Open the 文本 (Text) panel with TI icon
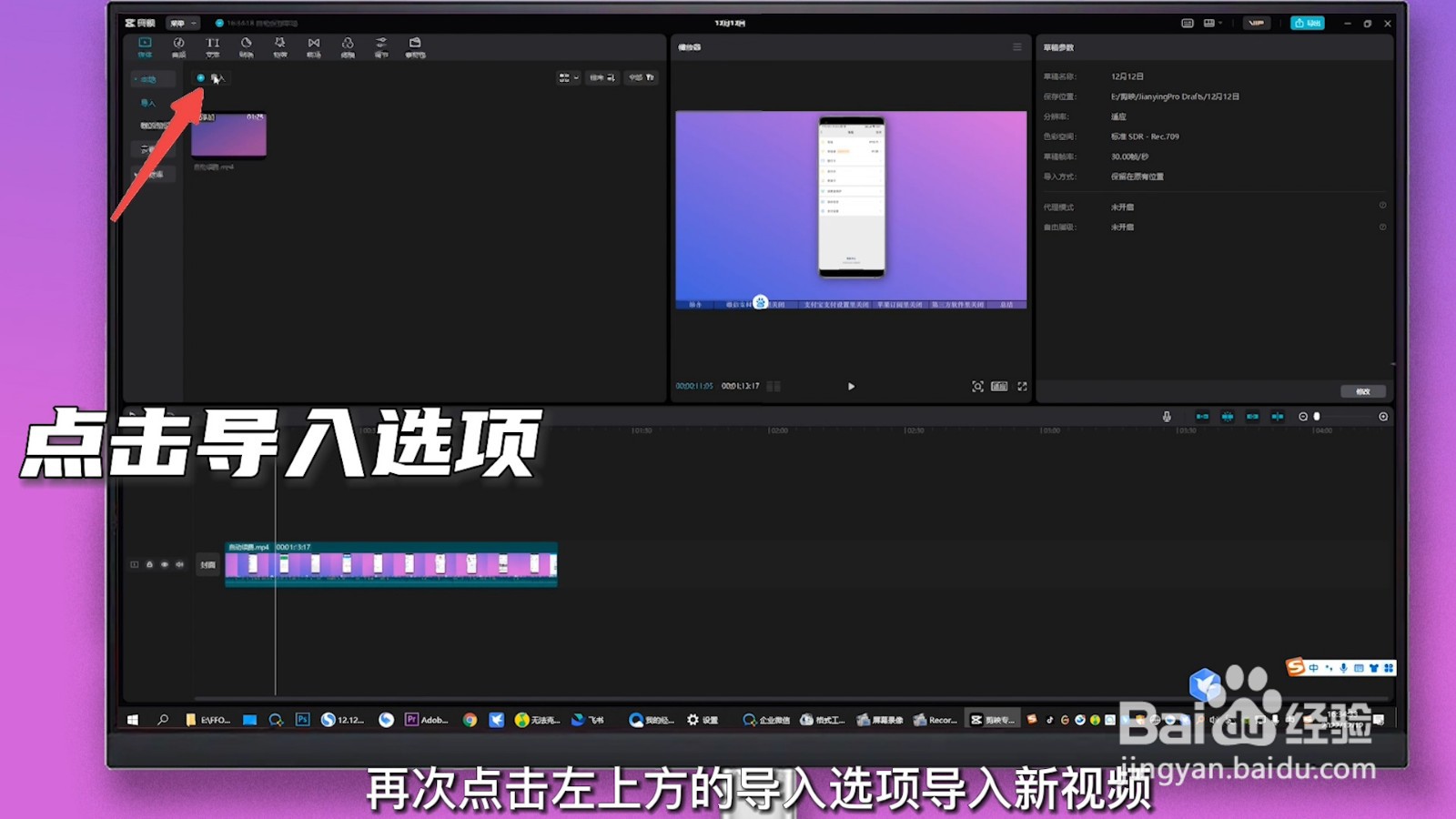This screenshot has width=1456, height=819. (x=214, y=45)
